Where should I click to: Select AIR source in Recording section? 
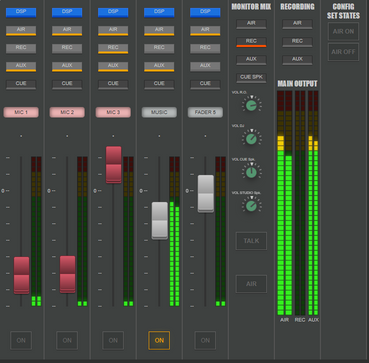297,24
